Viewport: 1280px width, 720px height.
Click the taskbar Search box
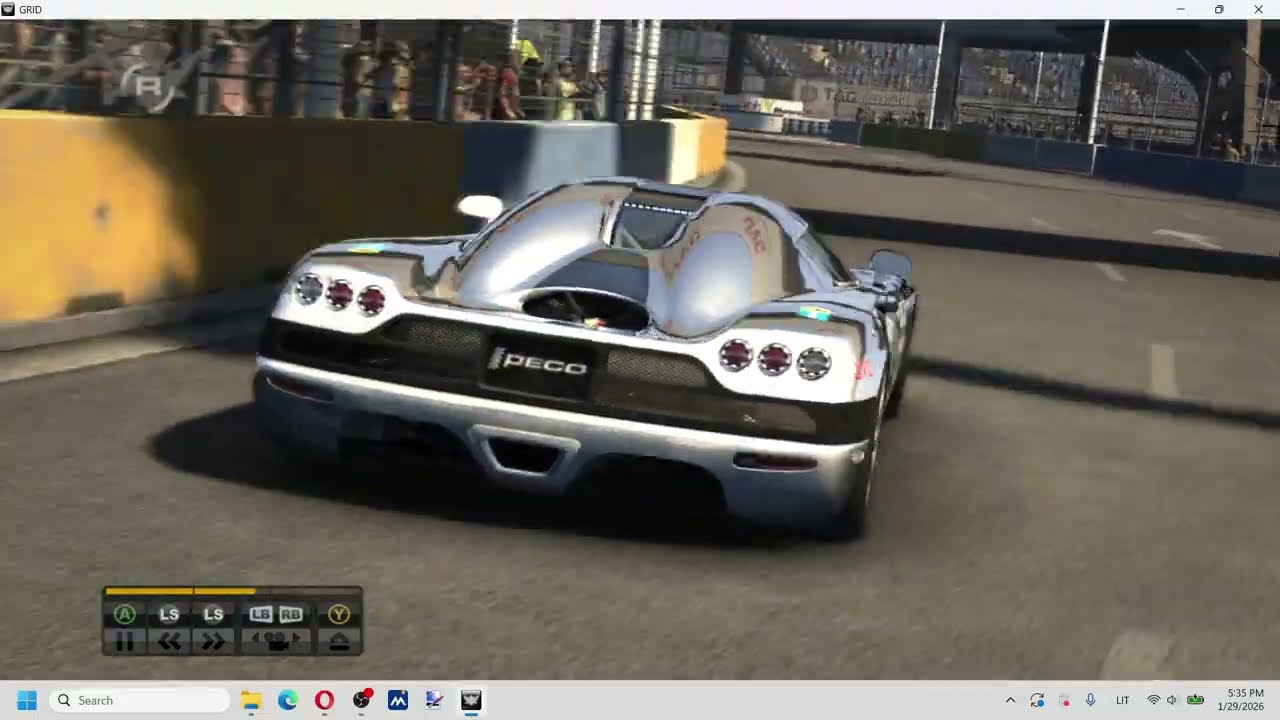click(139, 700)
